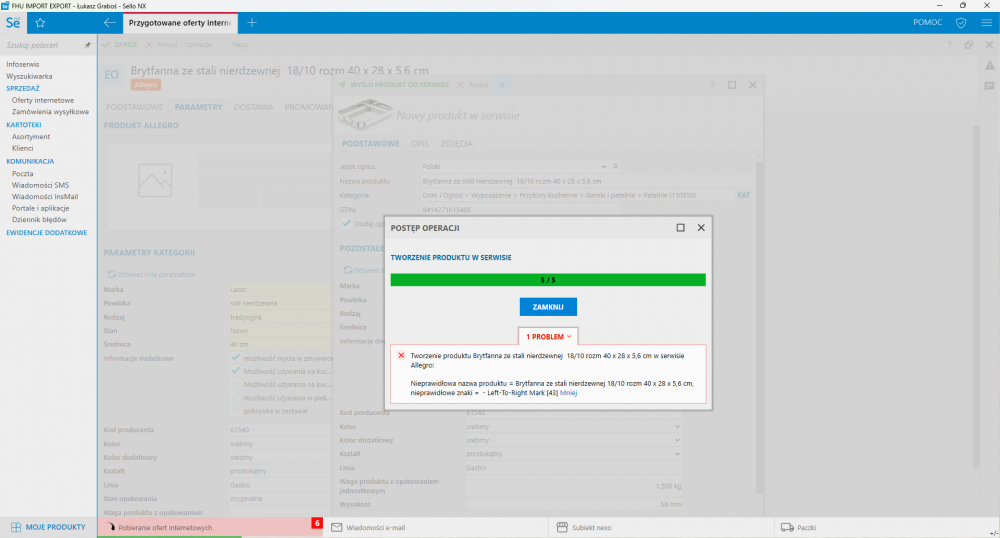Click the green 5 / 5 progress bar
The width and height of the screenshot is (1000, 538).
(x=547, y=280)
